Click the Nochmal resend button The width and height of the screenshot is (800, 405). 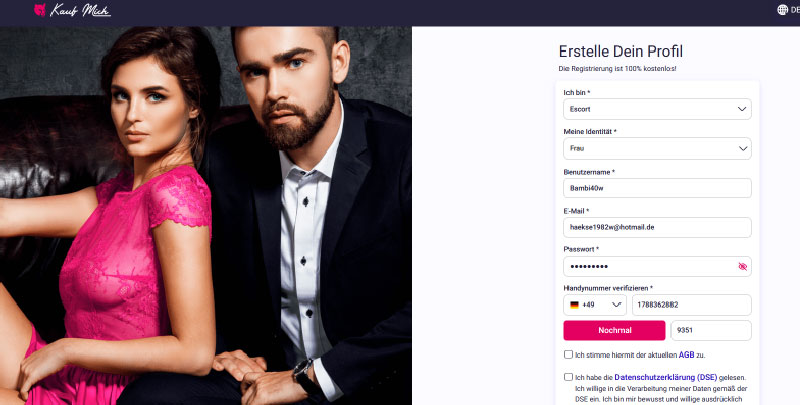[614, 331]
